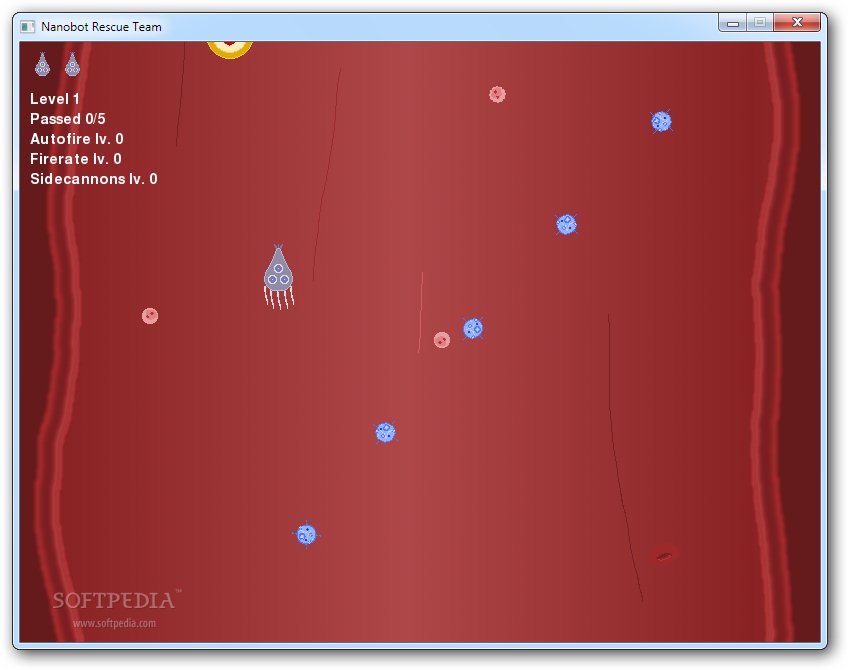Click the pink blood cell at the top
The width and height of the screenshot is (848, 670).
(497, 94)
